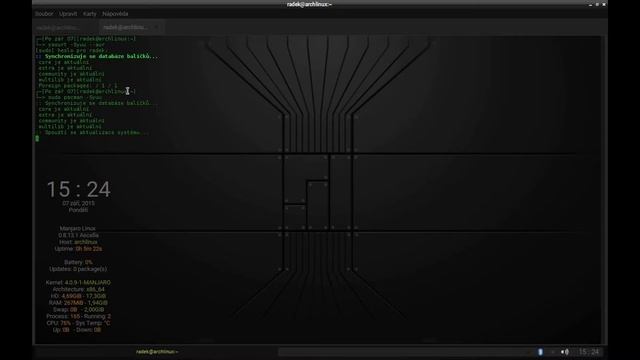The width and height of the screenshot is (640, 360).
Task: Click the 'Battery: 0%' line
Action: pos(78,262)
